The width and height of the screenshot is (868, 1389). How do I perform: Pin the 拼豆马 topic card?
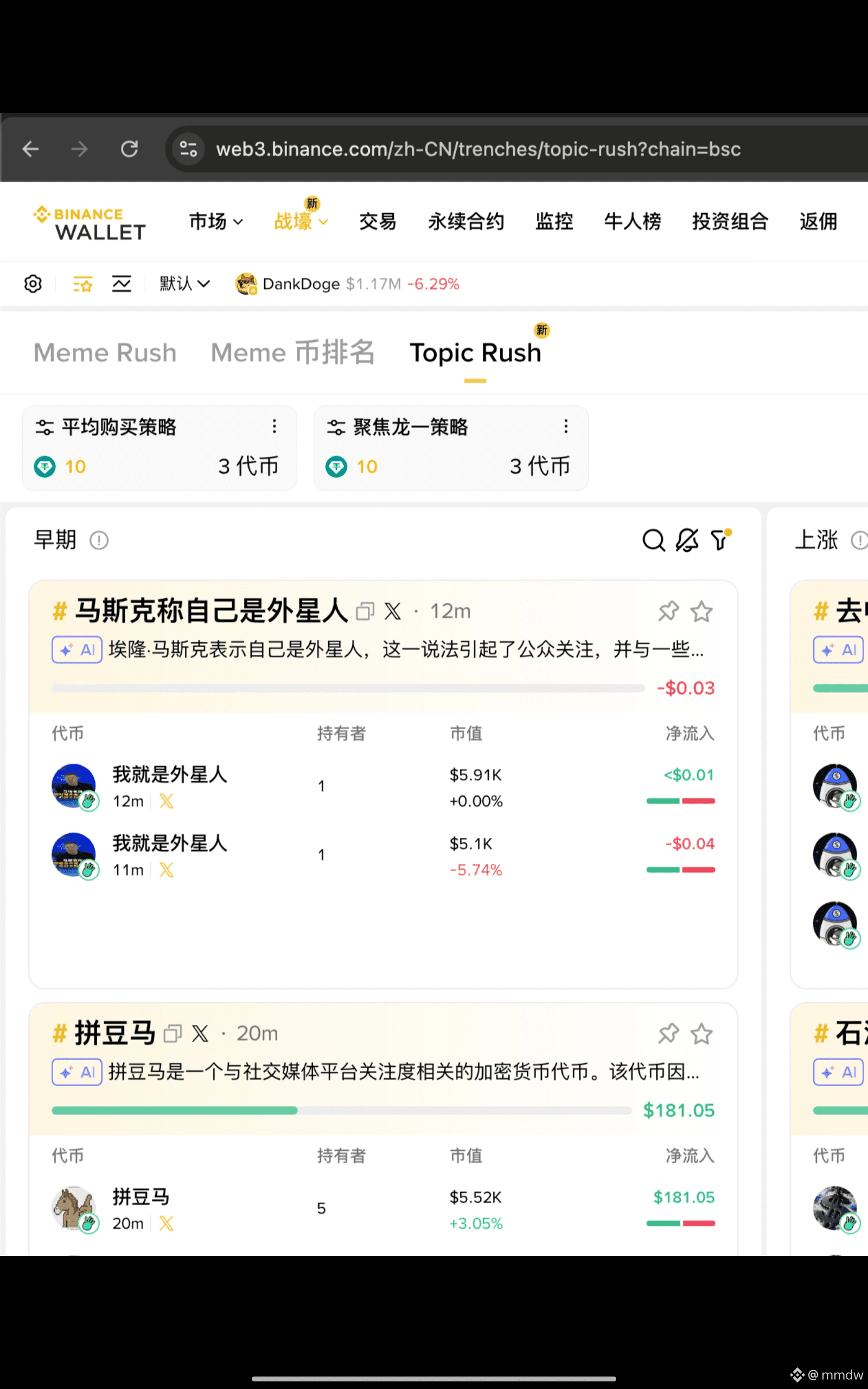pyautogui.click(x=668, y=1034)
